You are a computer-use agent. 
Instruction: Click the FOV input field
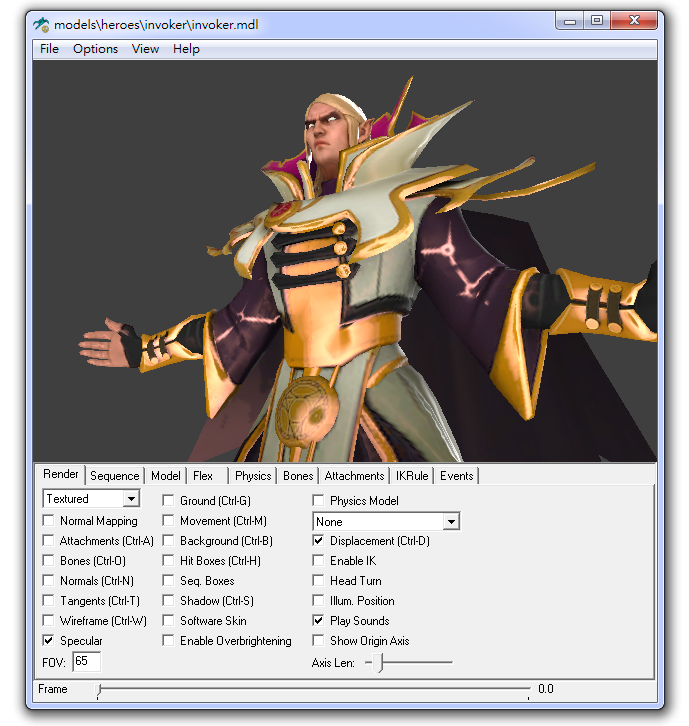(x=87, y=661)
